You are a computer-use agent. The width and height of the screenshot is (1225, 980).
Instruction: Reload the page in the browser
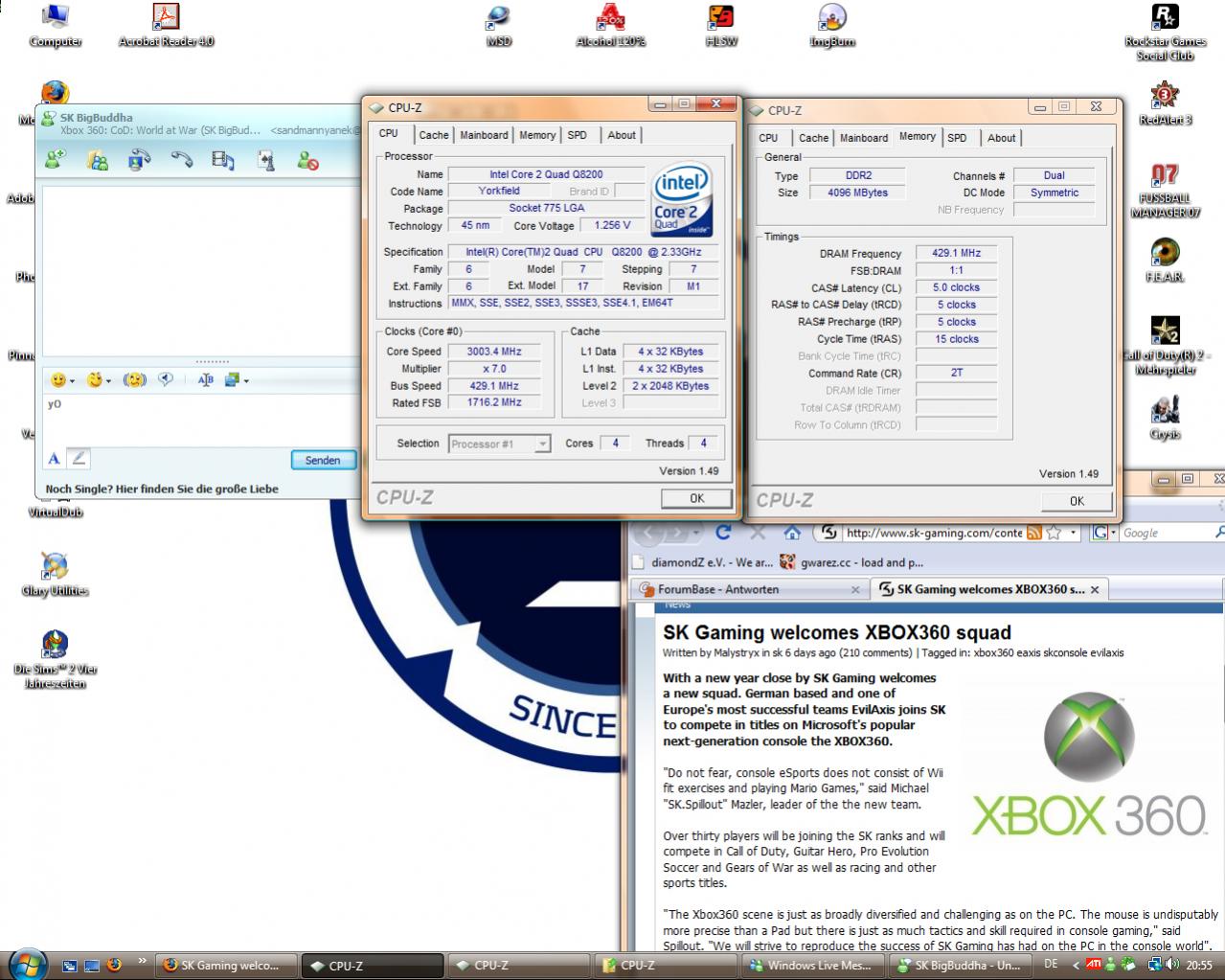click(x=723, y=533)
